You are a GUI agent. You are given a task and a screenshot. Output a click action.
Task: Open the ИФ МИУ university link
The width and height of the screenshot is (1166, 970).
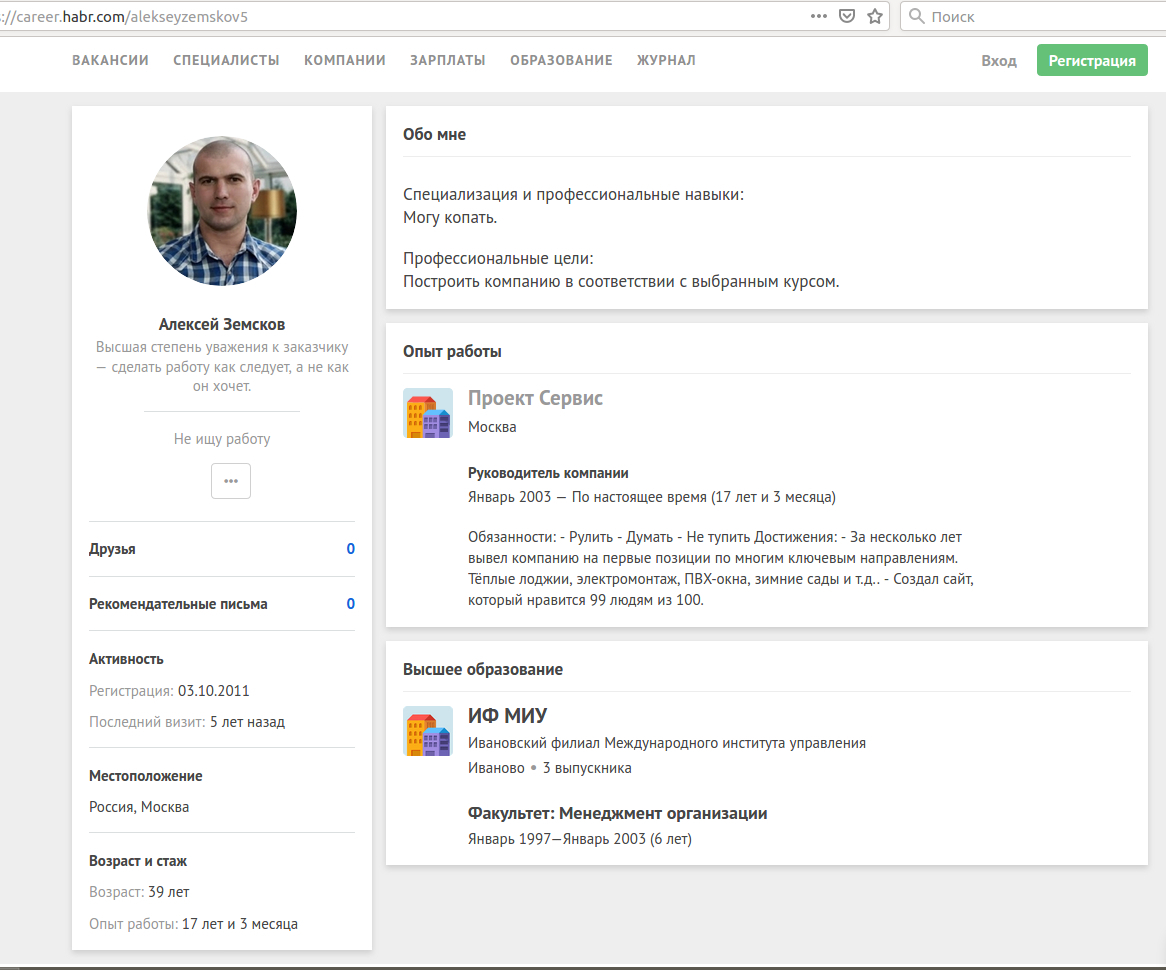[x=507, y=716]
